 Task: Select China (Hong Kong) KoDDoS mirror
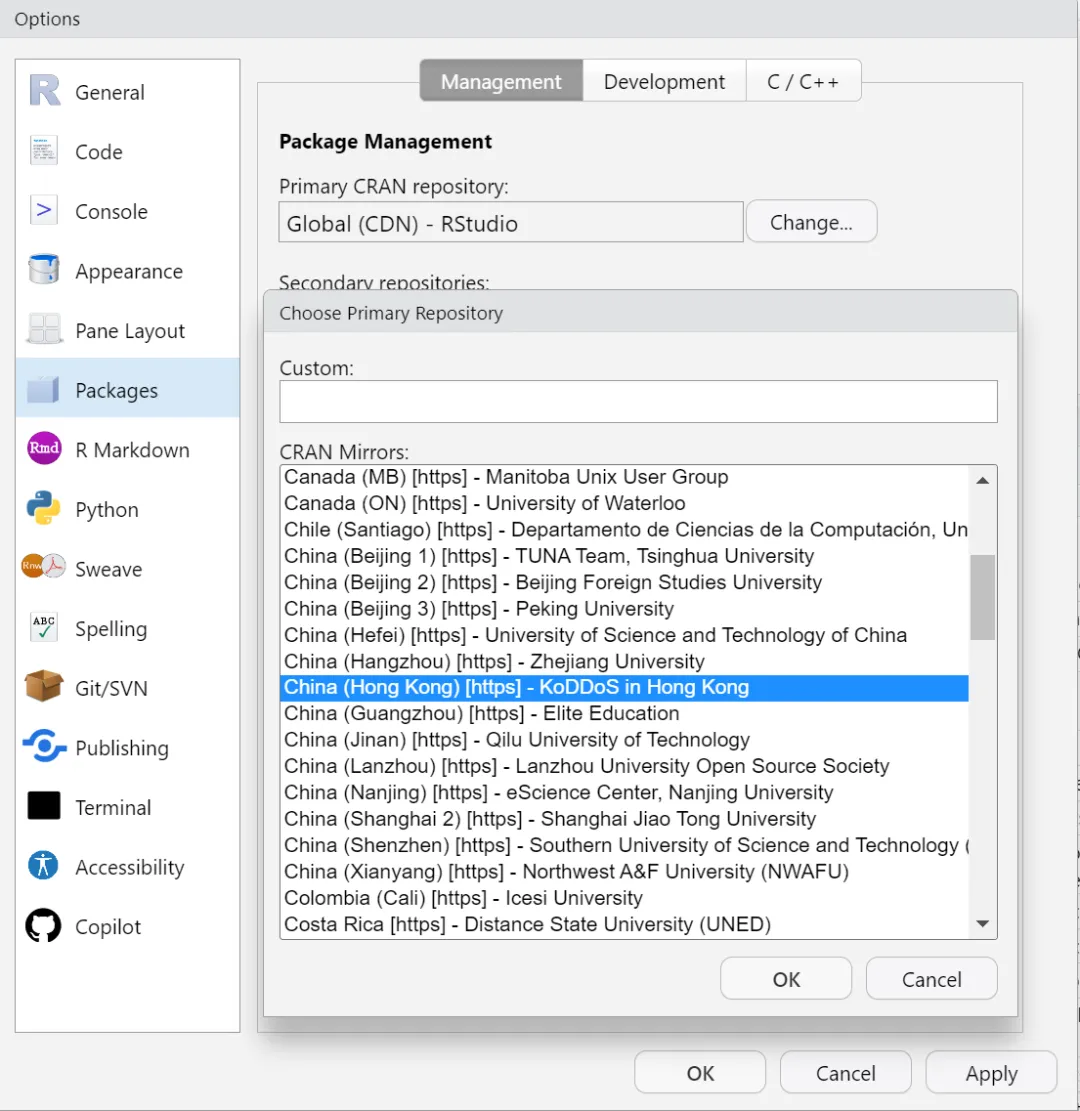(x=624, y=687)
